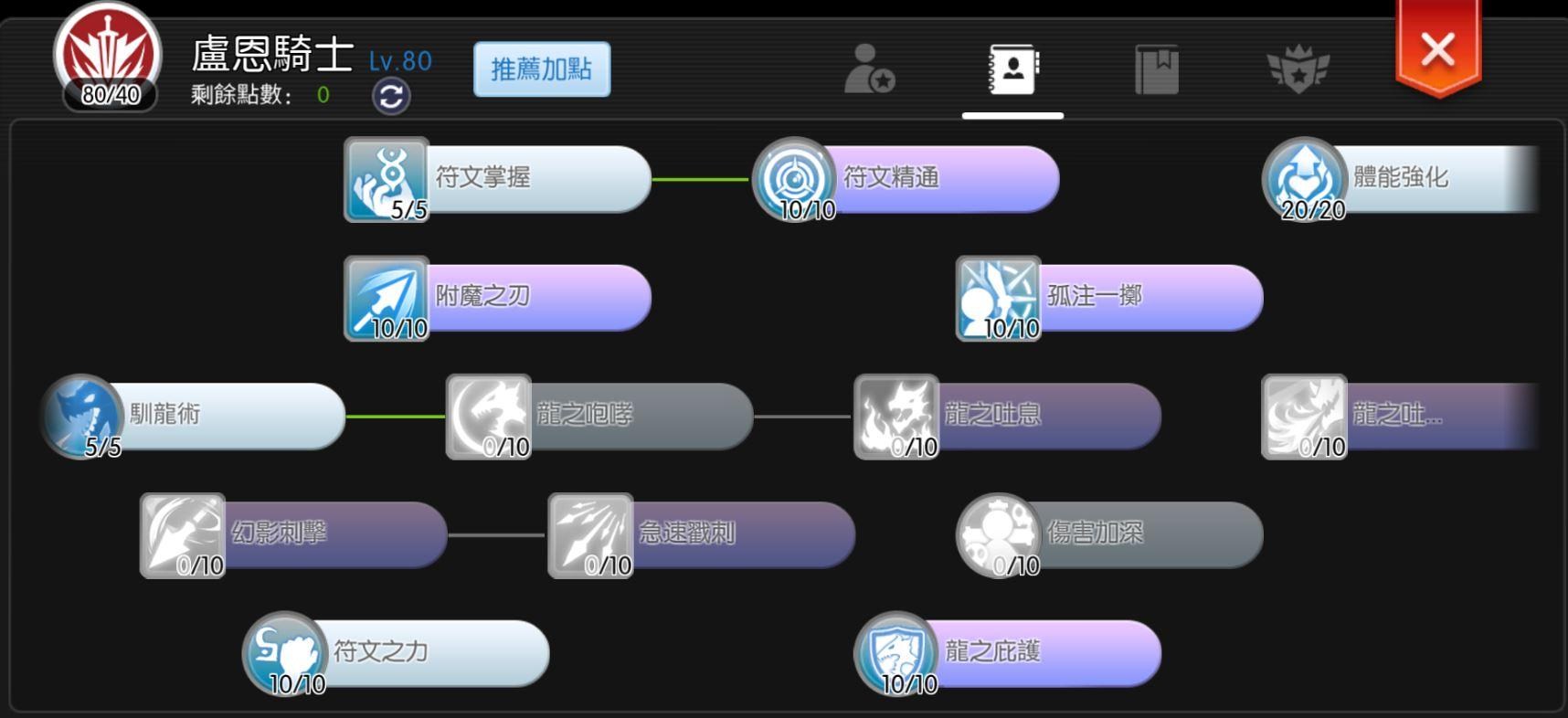This screenshot has width=1568, height=718.
Task: Switch to the bookmark book tab
Action: pos(1157,69)
